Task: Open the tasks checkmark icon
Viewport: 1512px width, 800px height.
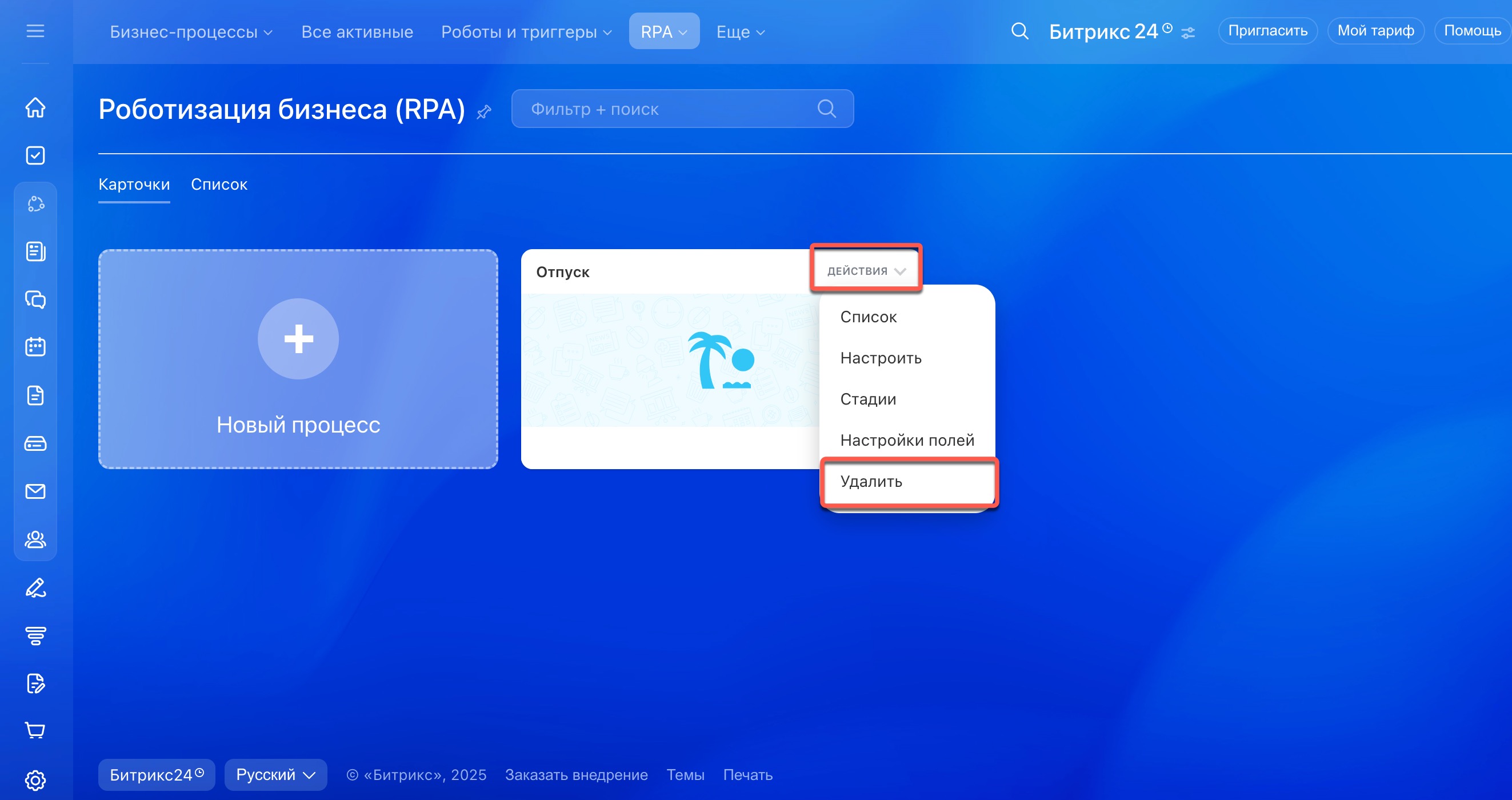Action: click(x=35, y=155)
